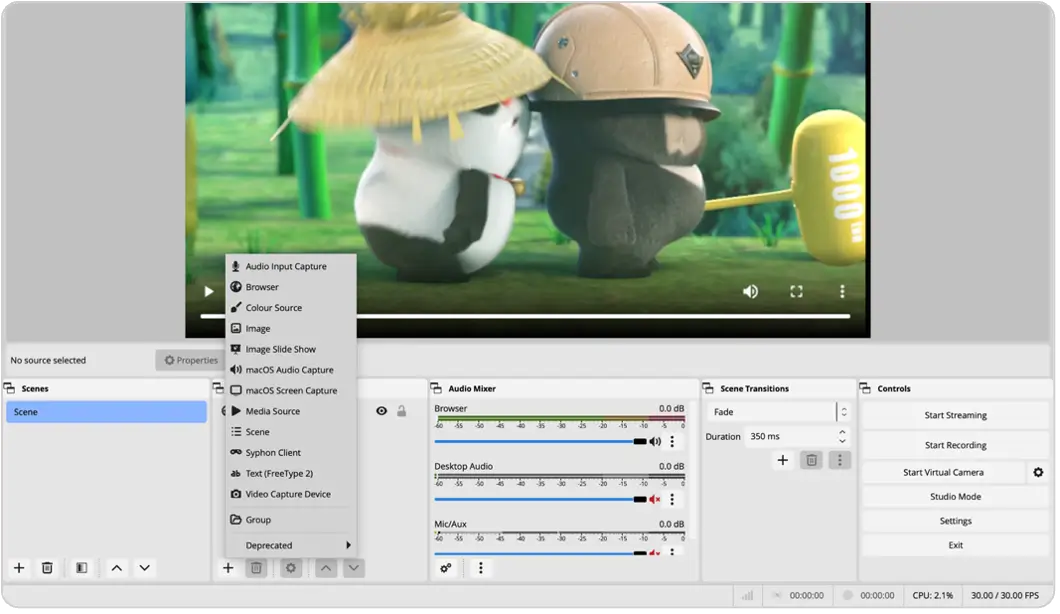Toggle the source lock icon
This screenshot has width=1060, height=614.
pos(402,412)
